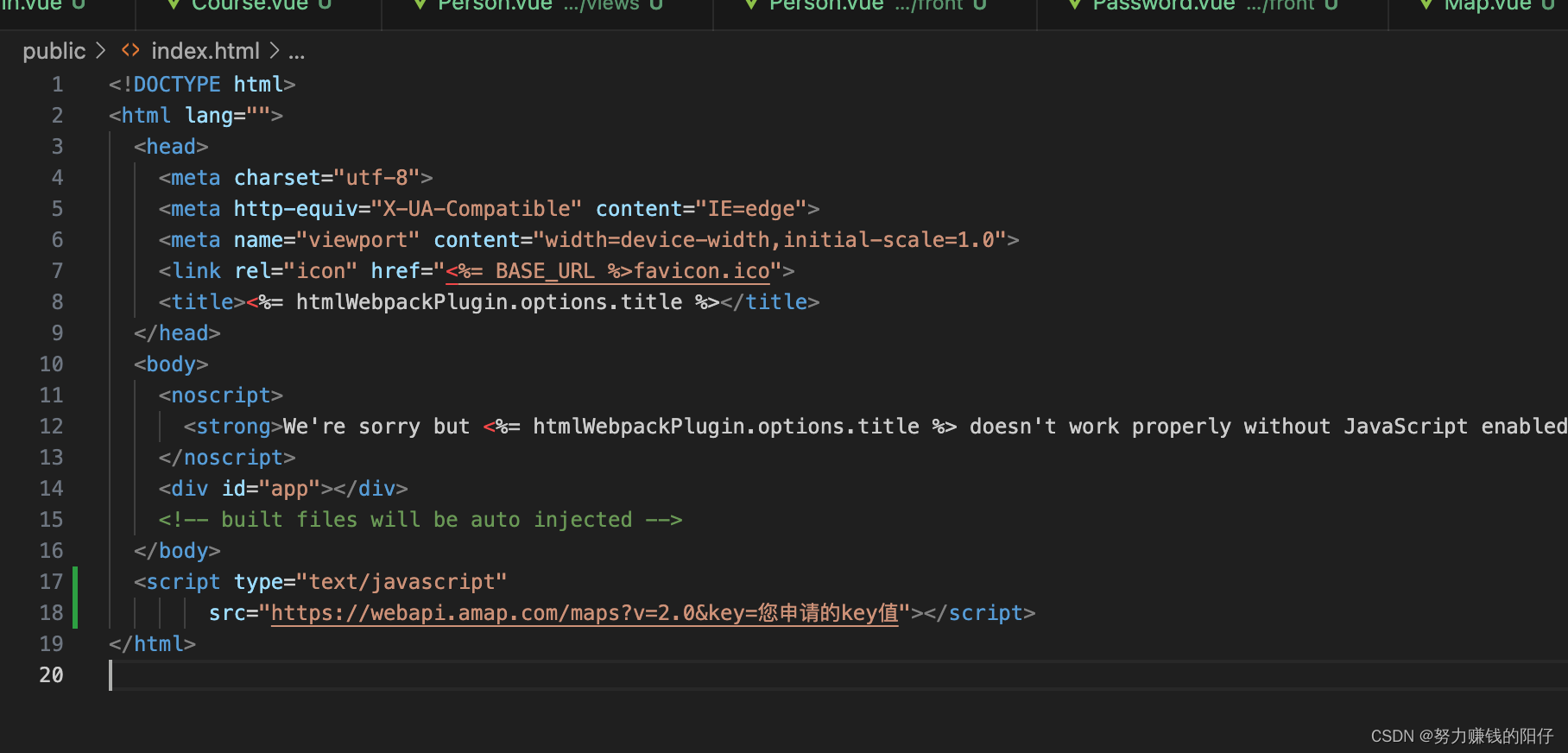Viewport: 1568px width, 753px height.
Task: Click the closing html tag
Action: pyautogui.click(x=152, y=644)
